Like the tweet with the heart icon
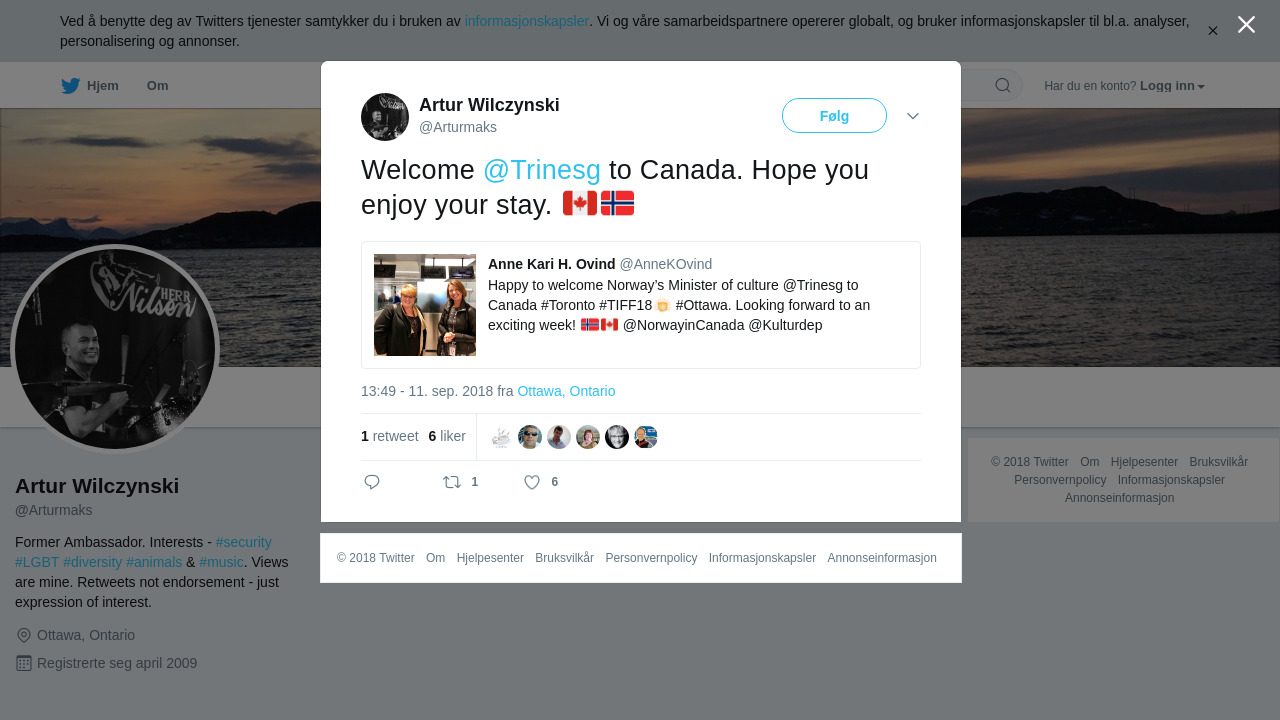 click(532, 482)
